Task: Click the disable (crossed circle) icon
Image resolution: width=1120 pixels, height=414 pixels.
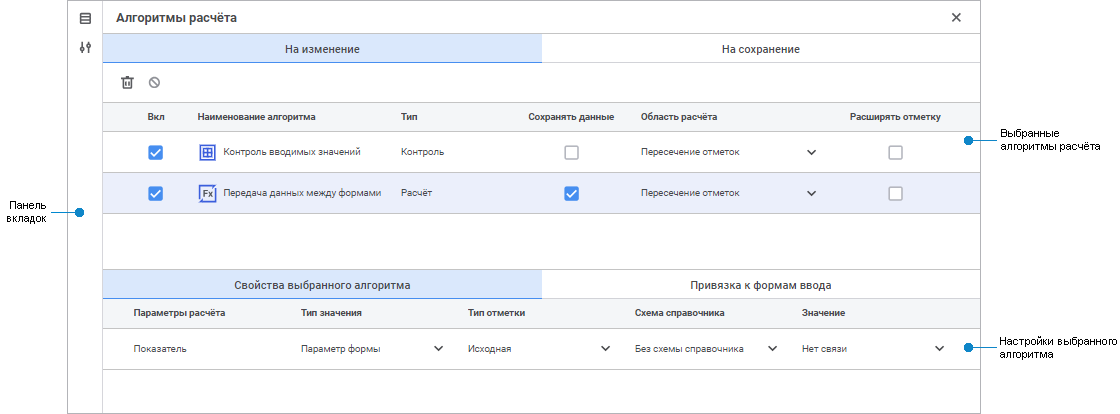Action: click(x=154, y=83)
